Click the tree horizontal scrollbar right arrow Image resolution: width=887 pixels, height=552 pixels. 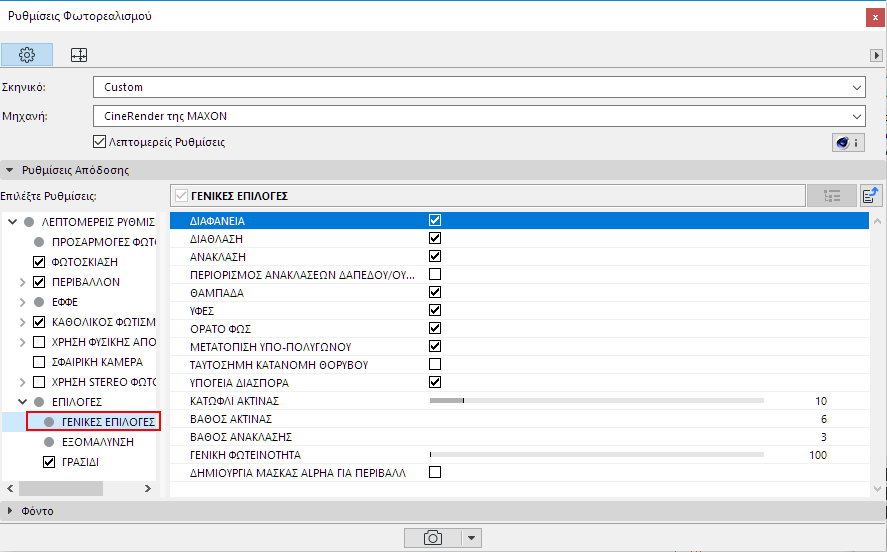[x=148, y=488]
